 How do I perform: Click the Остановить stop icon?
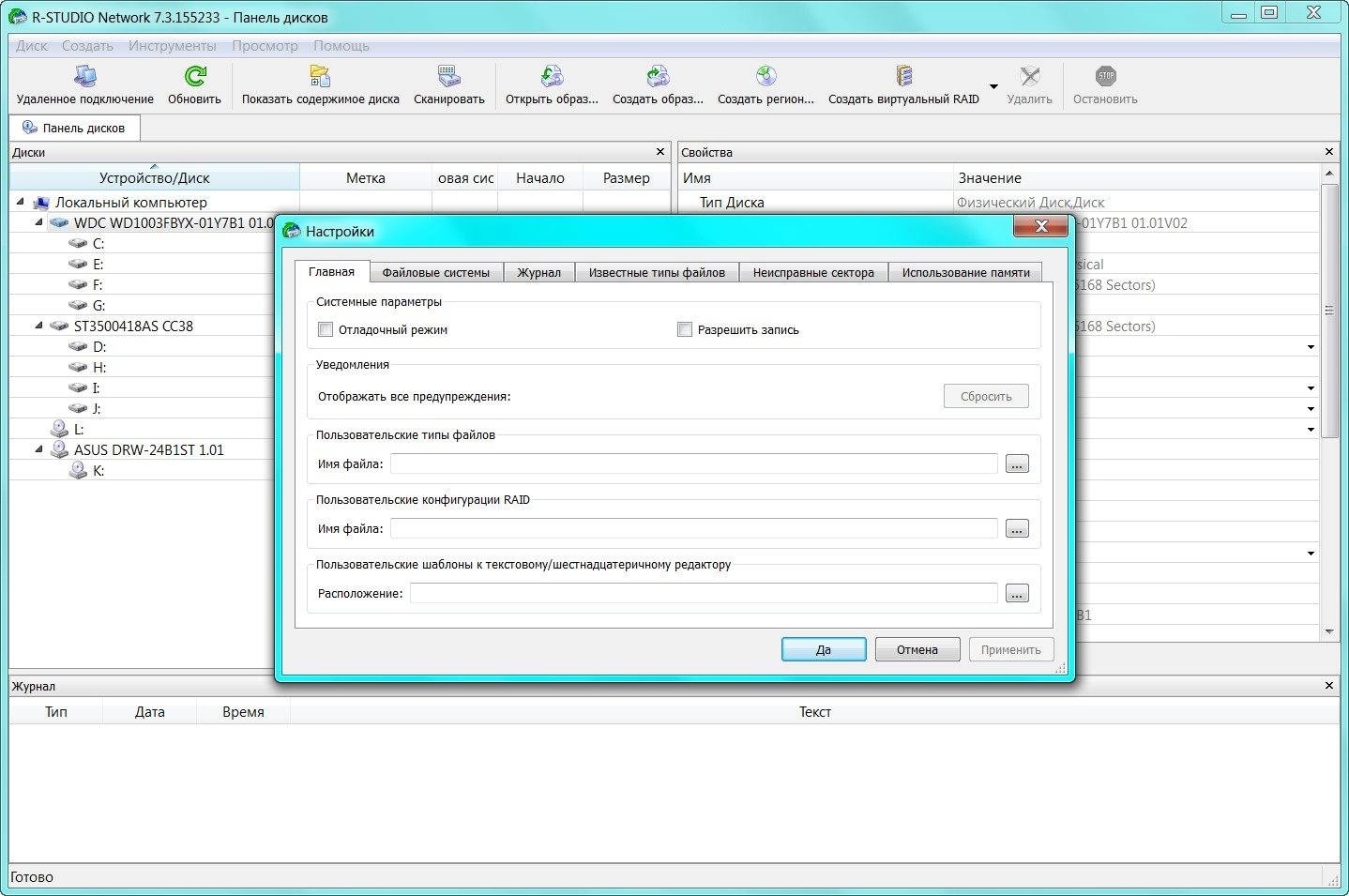1105,76
